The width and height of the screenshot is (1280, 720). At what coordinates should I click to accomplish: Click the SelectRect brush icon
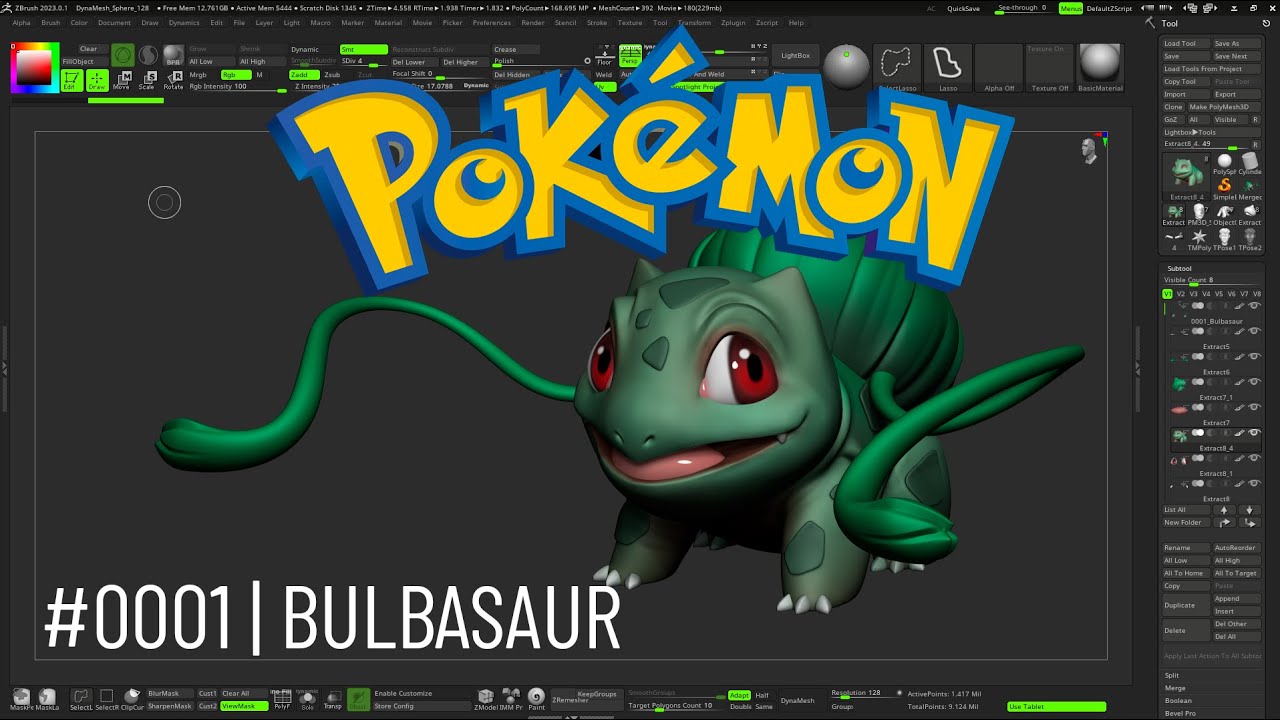coord(106,697)
